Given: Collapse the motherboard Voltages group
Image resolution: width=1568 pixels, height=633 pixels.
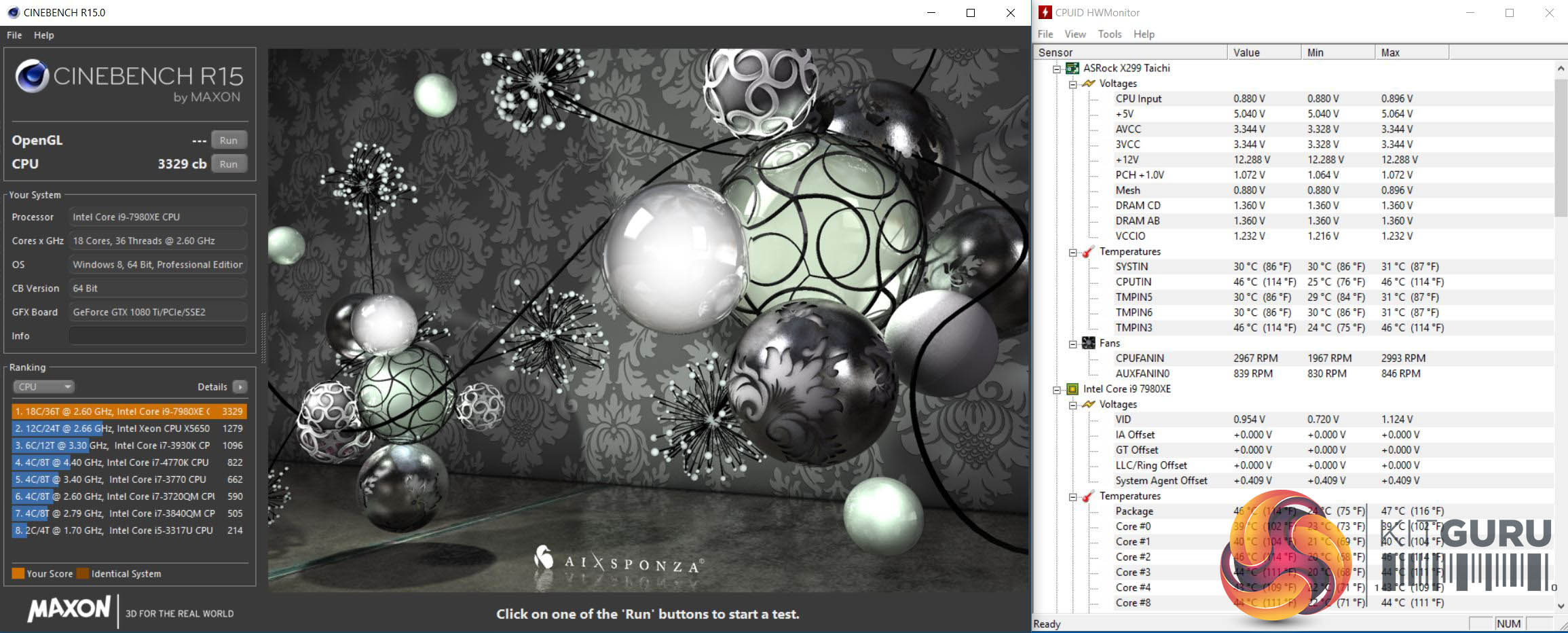Looking at the screenshot, I should pyautogui.click(x=1073, y=84).
